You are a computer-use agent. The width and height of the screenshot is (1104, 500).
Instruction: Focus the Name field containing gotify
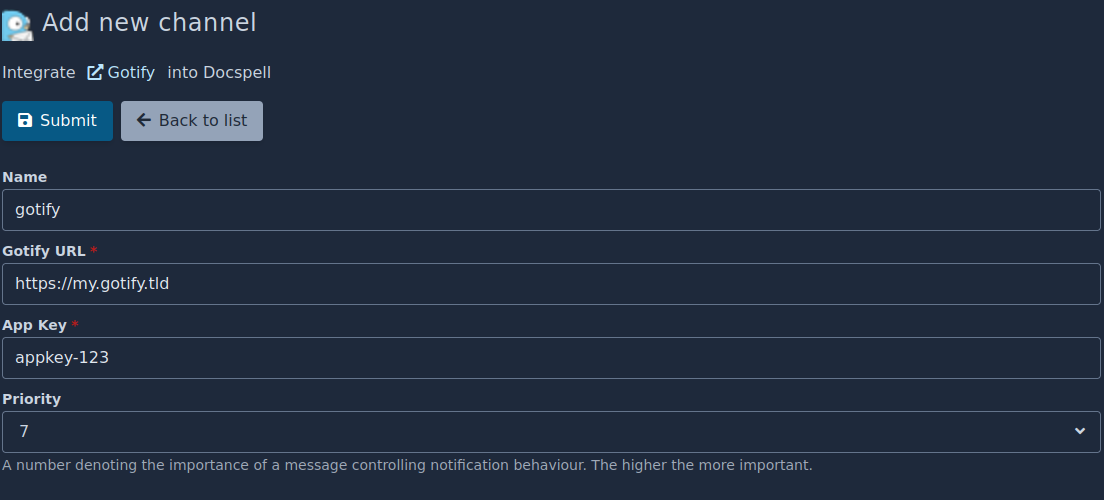[551, 210]
